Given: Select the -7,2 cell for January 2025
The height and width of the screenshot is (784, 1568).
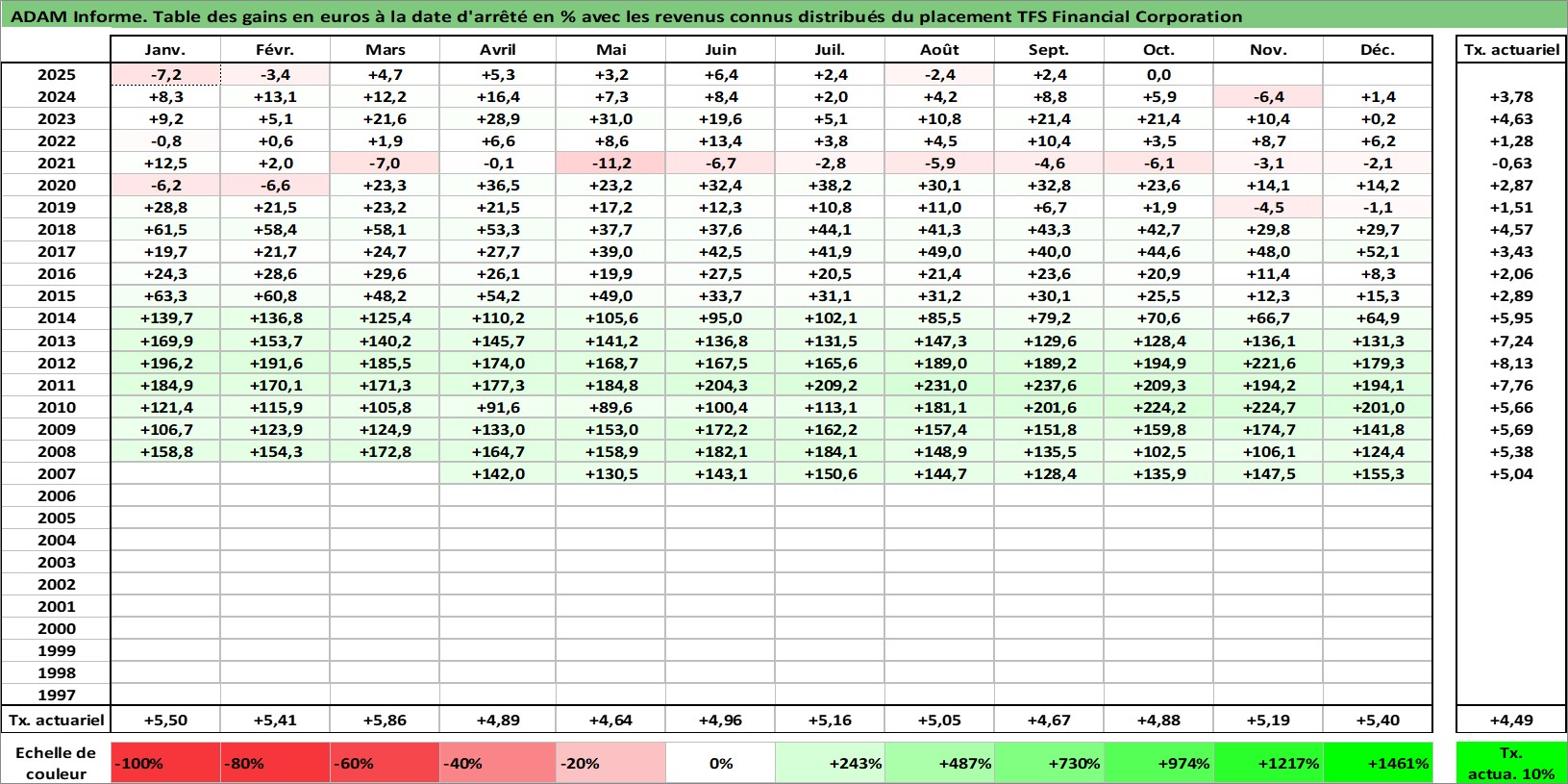Looking at the screenshot, I should pyautogui.click(x=165, y=74).
